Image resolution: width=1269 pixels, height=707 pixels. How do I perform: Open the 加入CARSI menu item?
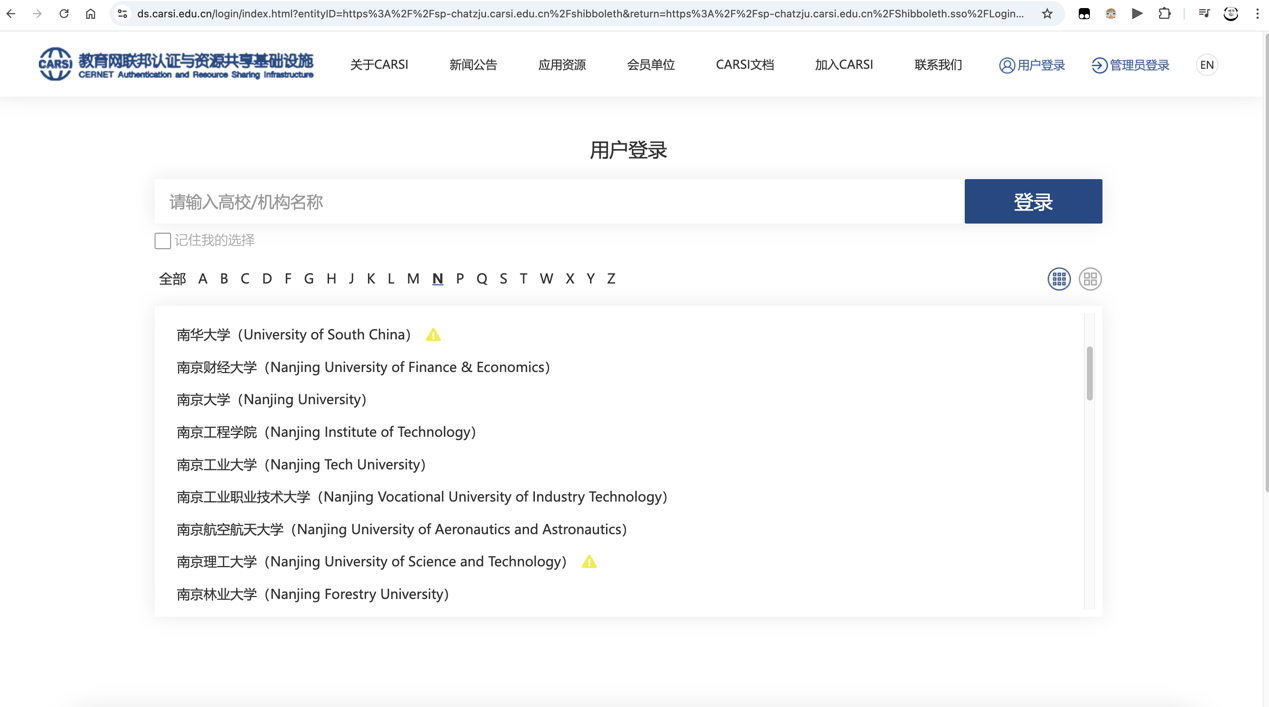[x=844, y=65]
